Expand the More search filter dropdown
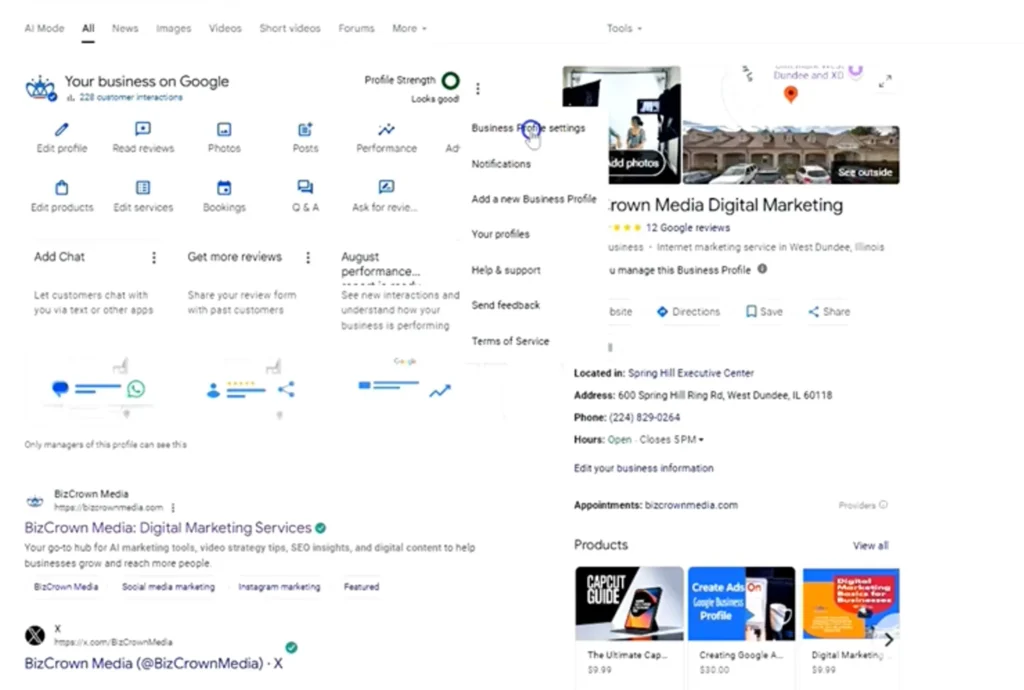1024x690 pixels. (409, 29)
